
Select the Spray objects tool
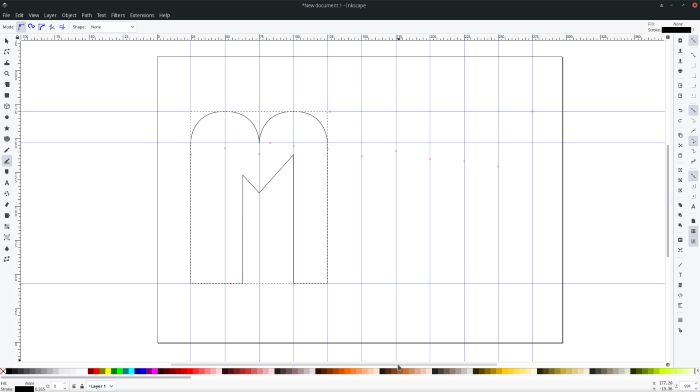pyautogui.click(x=7, y=194)
